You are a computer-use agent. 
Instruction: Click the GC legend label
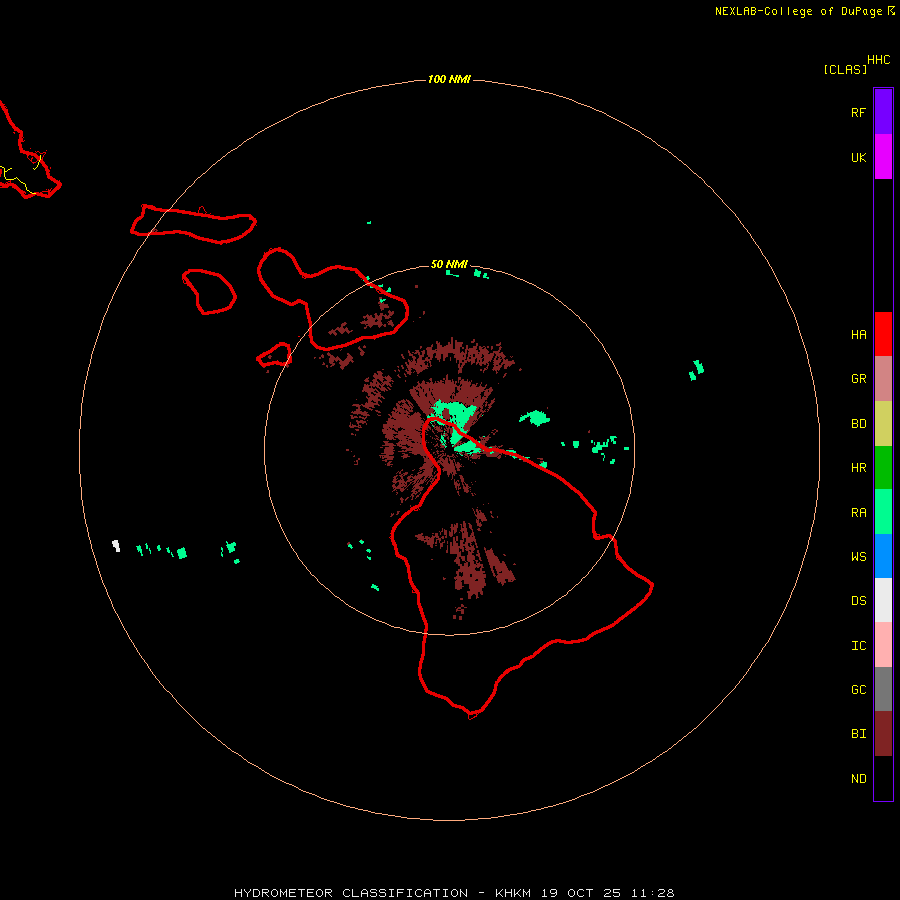[x=858, y=690]
